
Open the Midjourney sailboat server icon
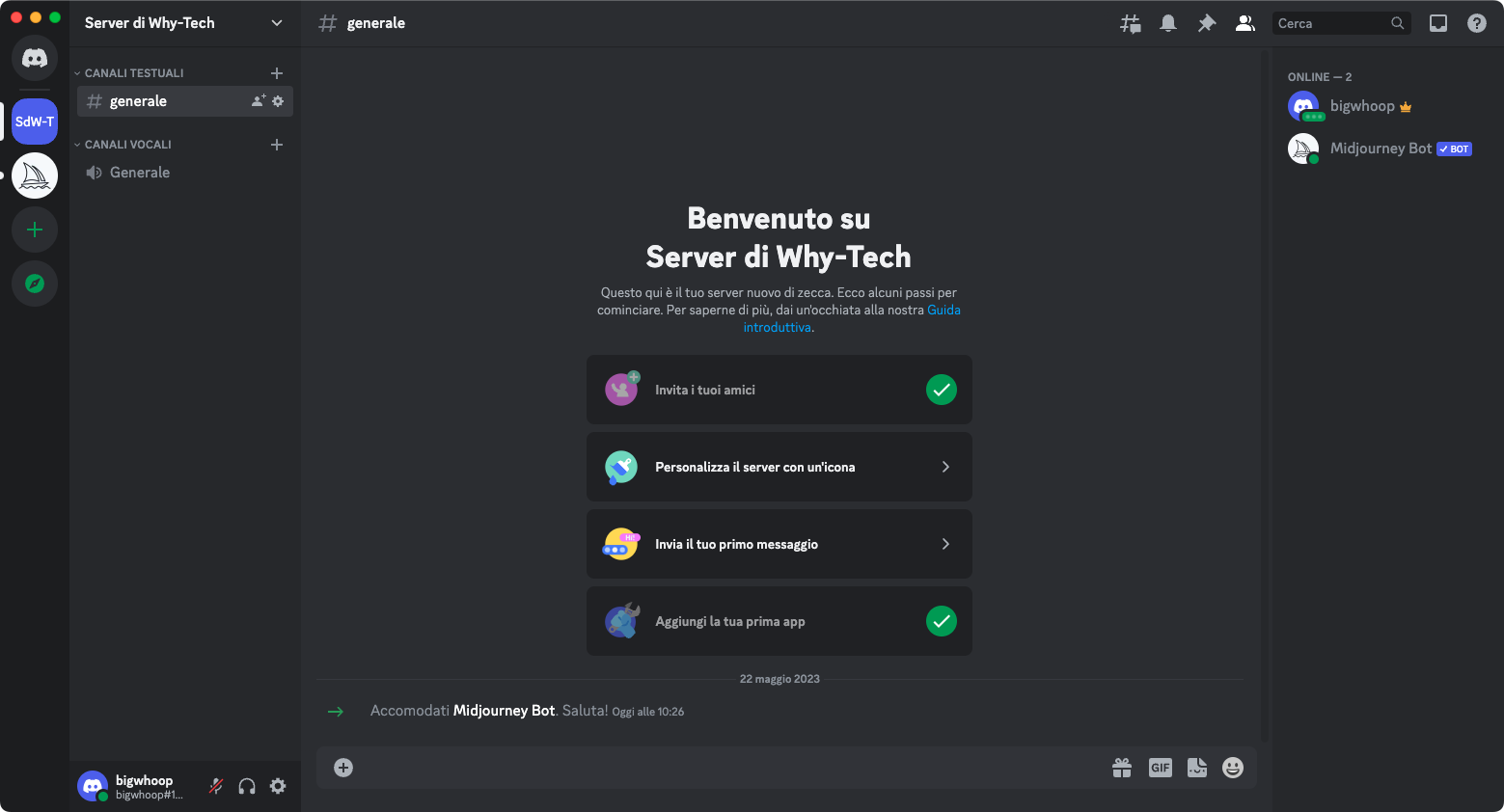pyautogui.click(x=35, y=176)
